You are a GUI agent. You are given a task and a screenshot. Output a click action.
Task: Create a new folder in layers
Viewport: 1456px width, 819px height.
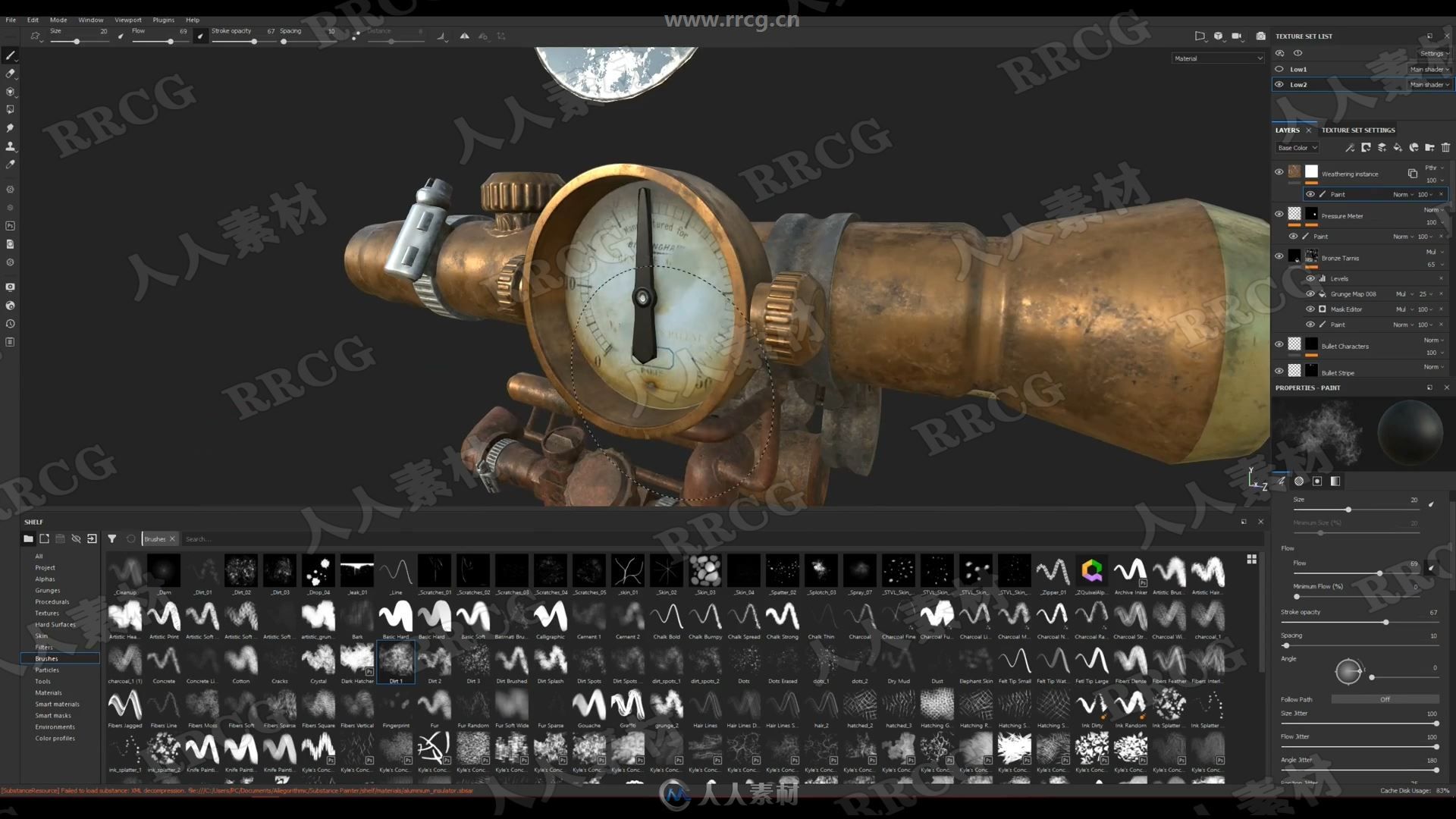1429,148
